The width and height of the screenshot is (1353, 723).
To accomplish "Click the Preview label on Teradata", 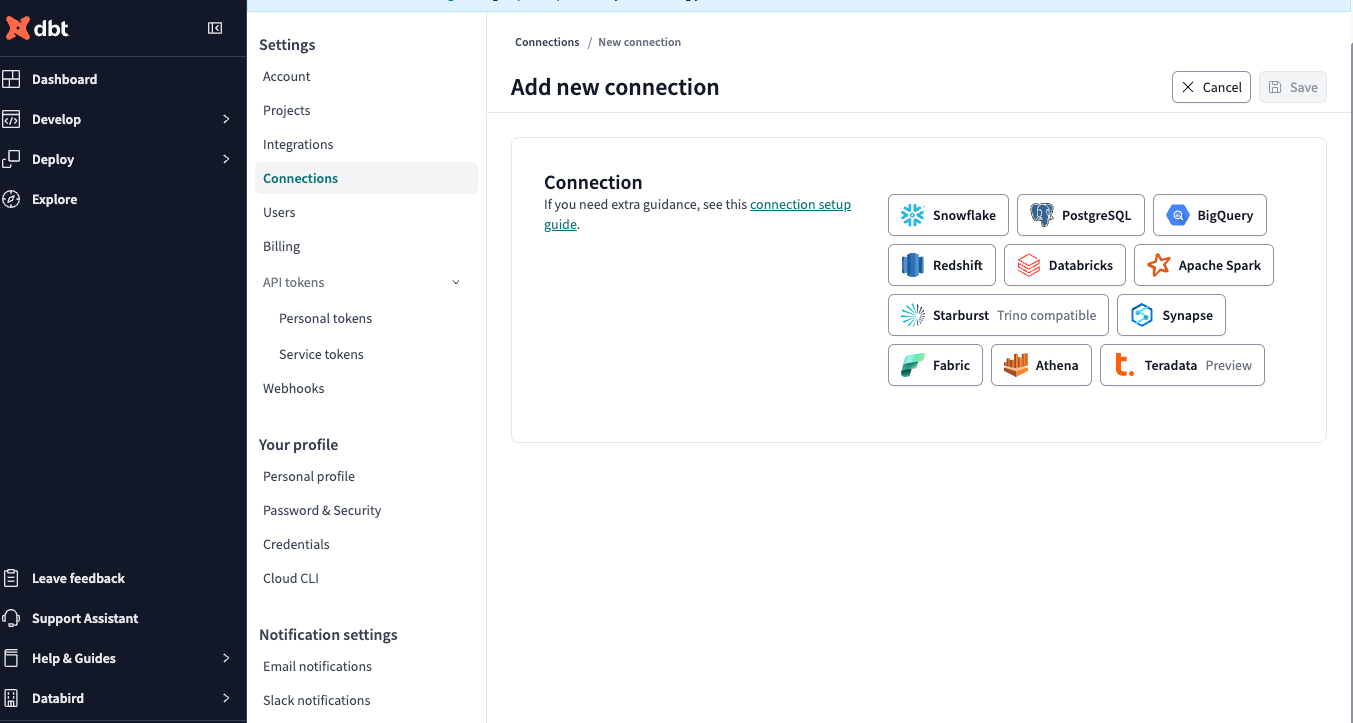I will pos(1228,365).
